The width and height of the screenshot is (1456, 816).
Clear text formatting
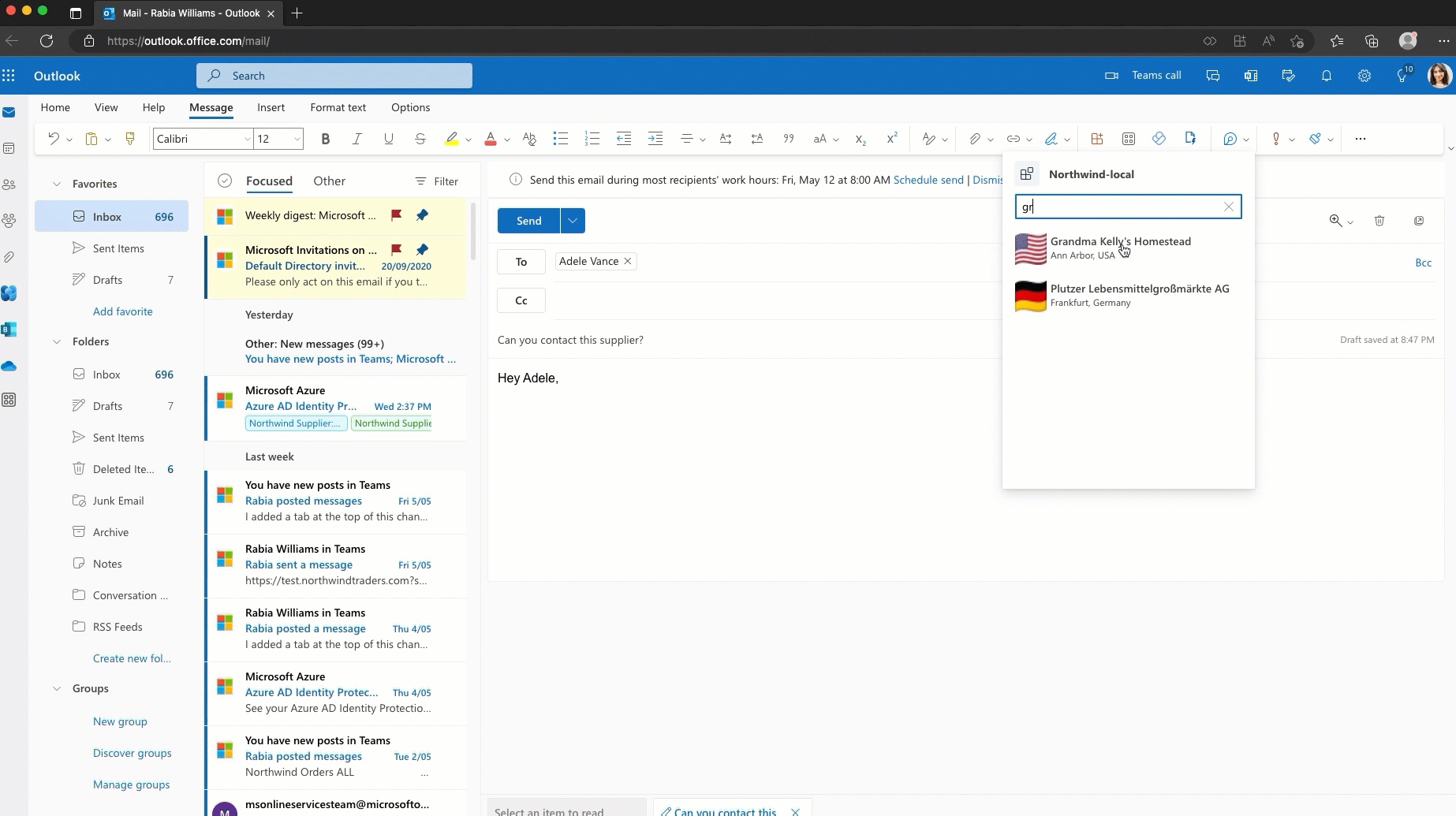[529, 139]
